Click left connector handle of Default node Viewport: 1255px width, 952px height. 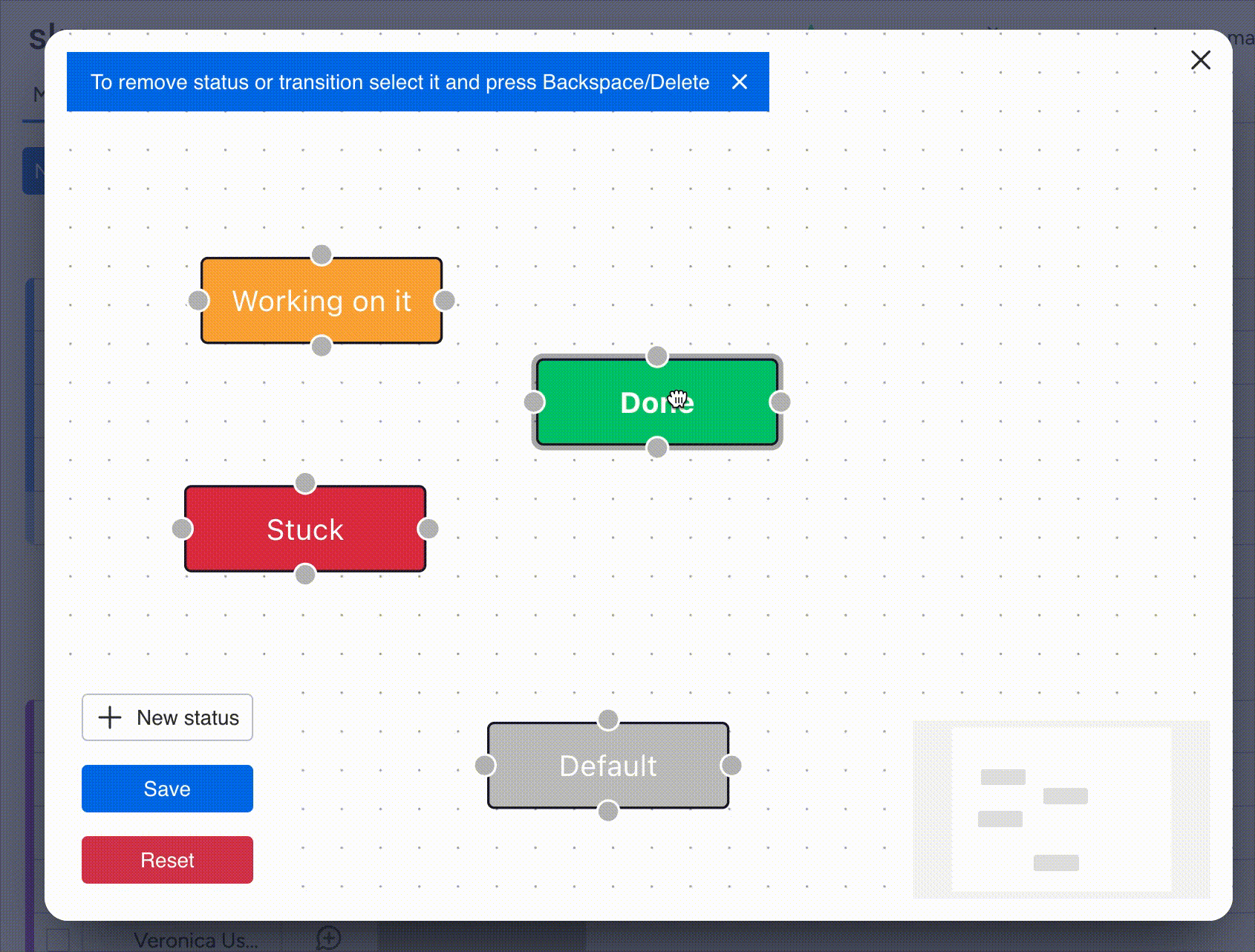tap(485, 766)
